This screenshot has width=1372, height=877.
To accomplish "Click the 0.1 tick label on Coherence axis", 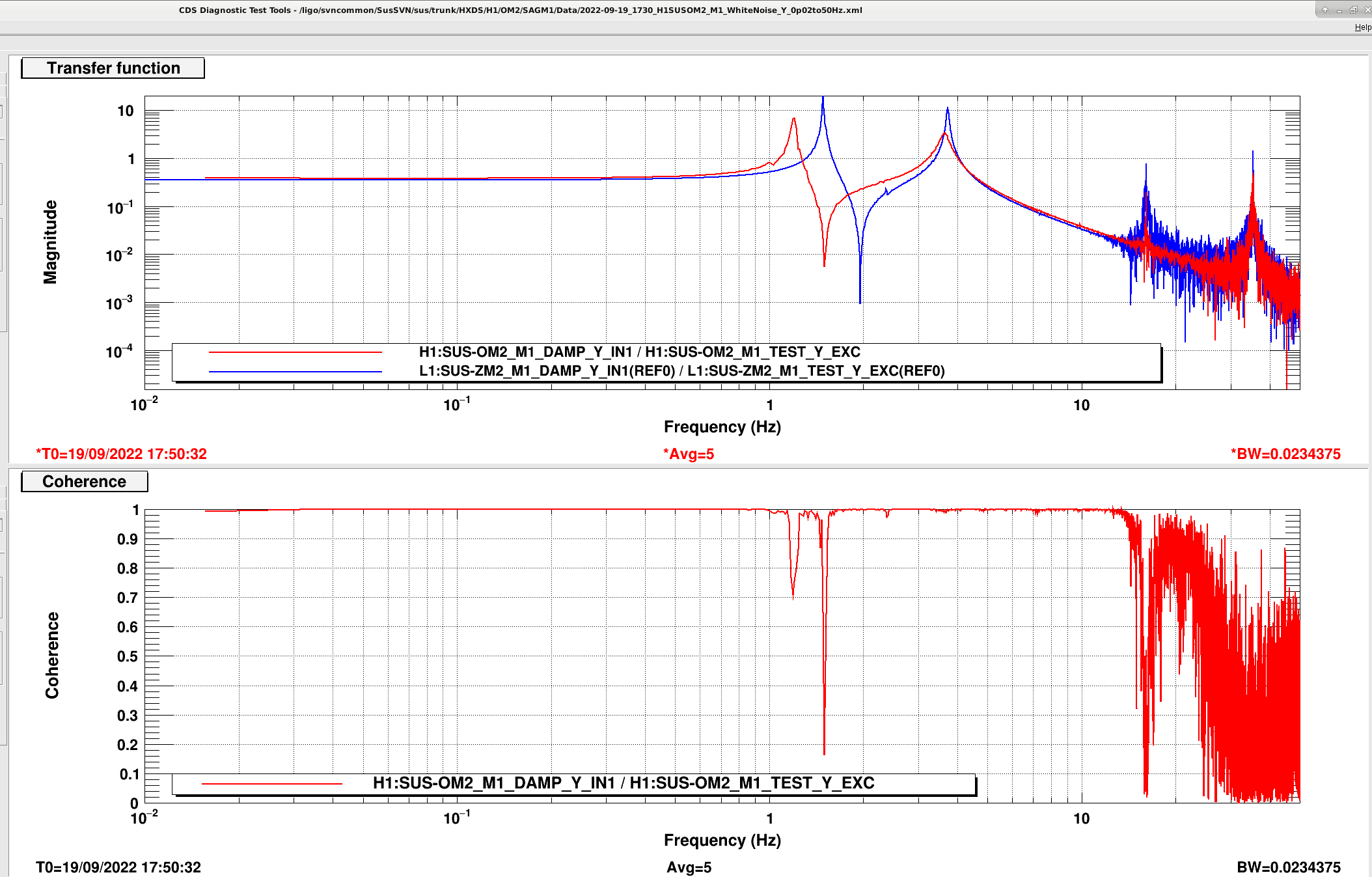I will click(x=129, y=774).
